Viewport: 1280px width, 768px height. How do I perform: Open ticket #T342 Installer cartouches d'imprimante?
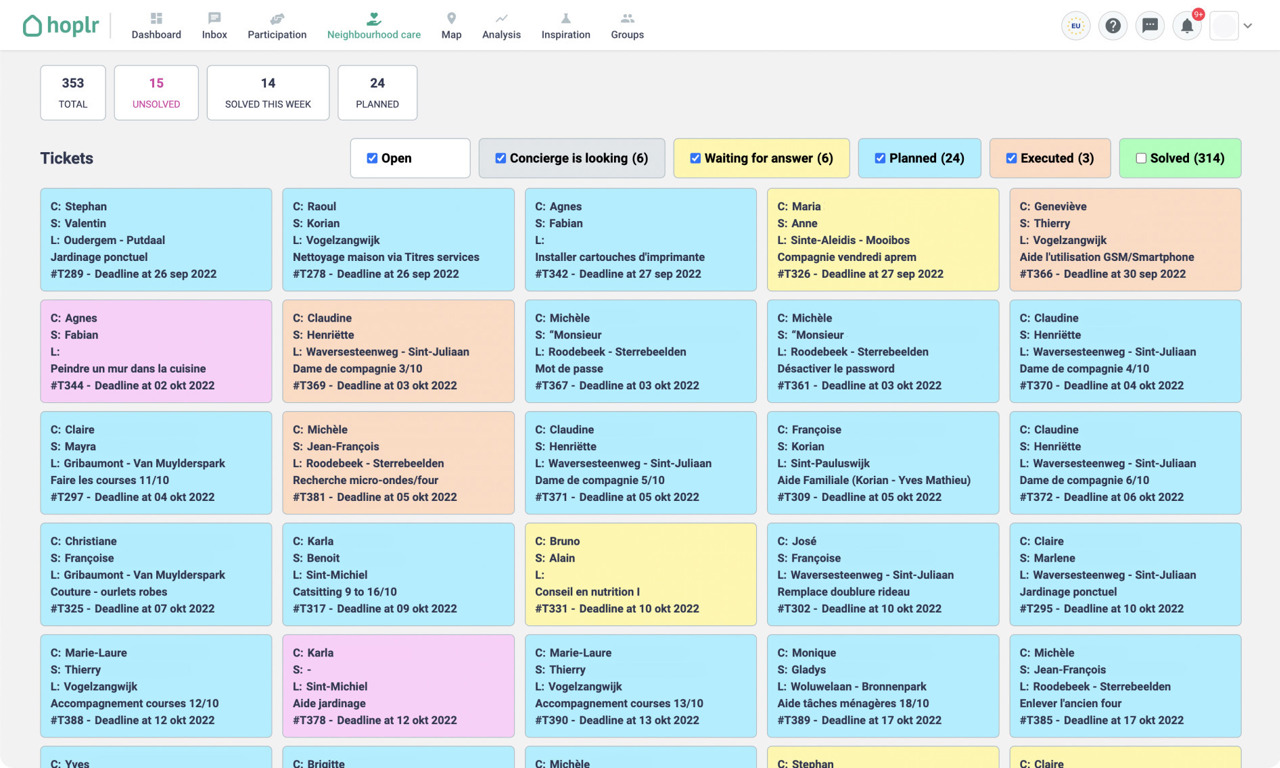(641, 240)
